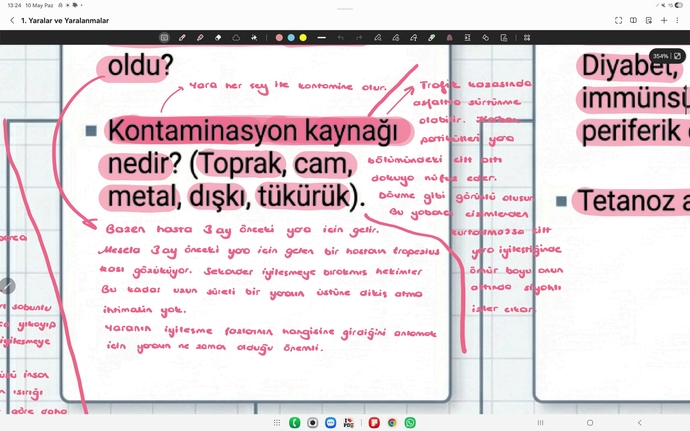Redo the last undone stroke
The height and width of the screenshot is (431, 690).
tap(359, 38)
